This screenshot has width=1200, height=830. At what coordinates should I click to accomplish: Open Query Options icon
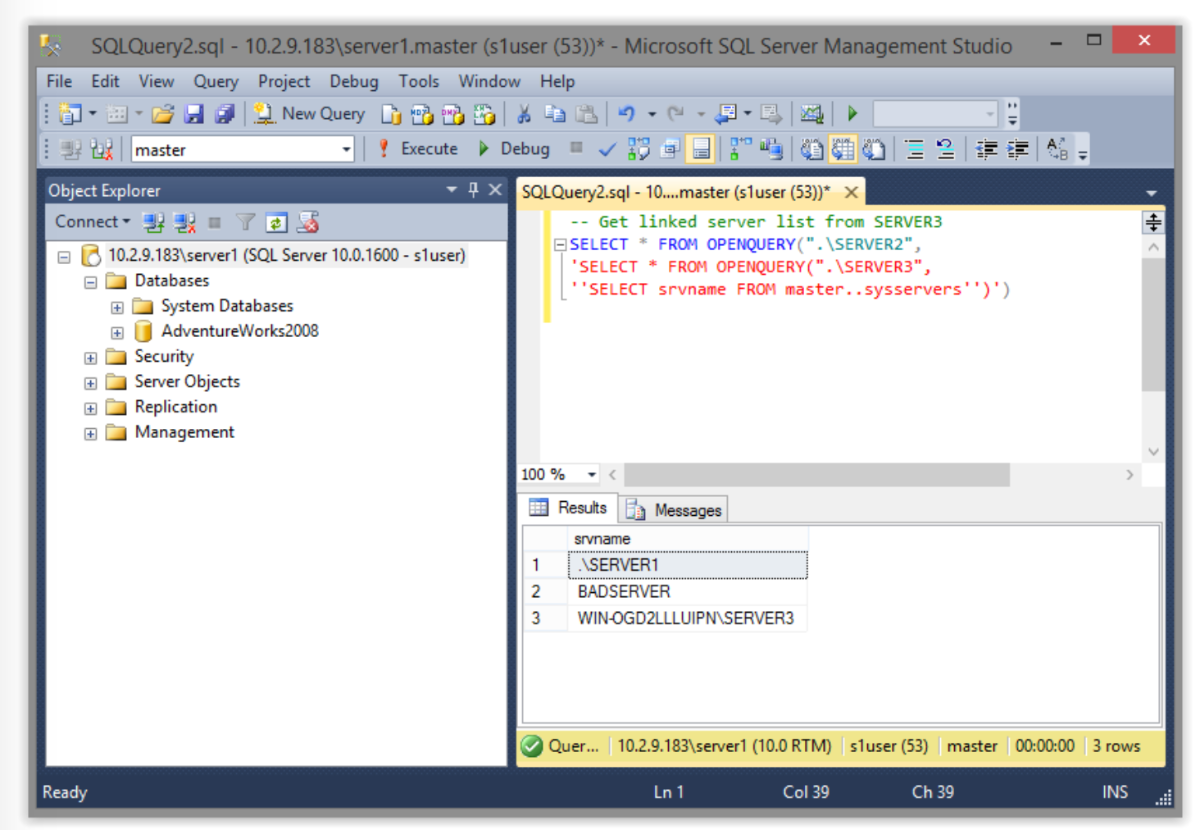pyautogui.click(x=669, y=150)
